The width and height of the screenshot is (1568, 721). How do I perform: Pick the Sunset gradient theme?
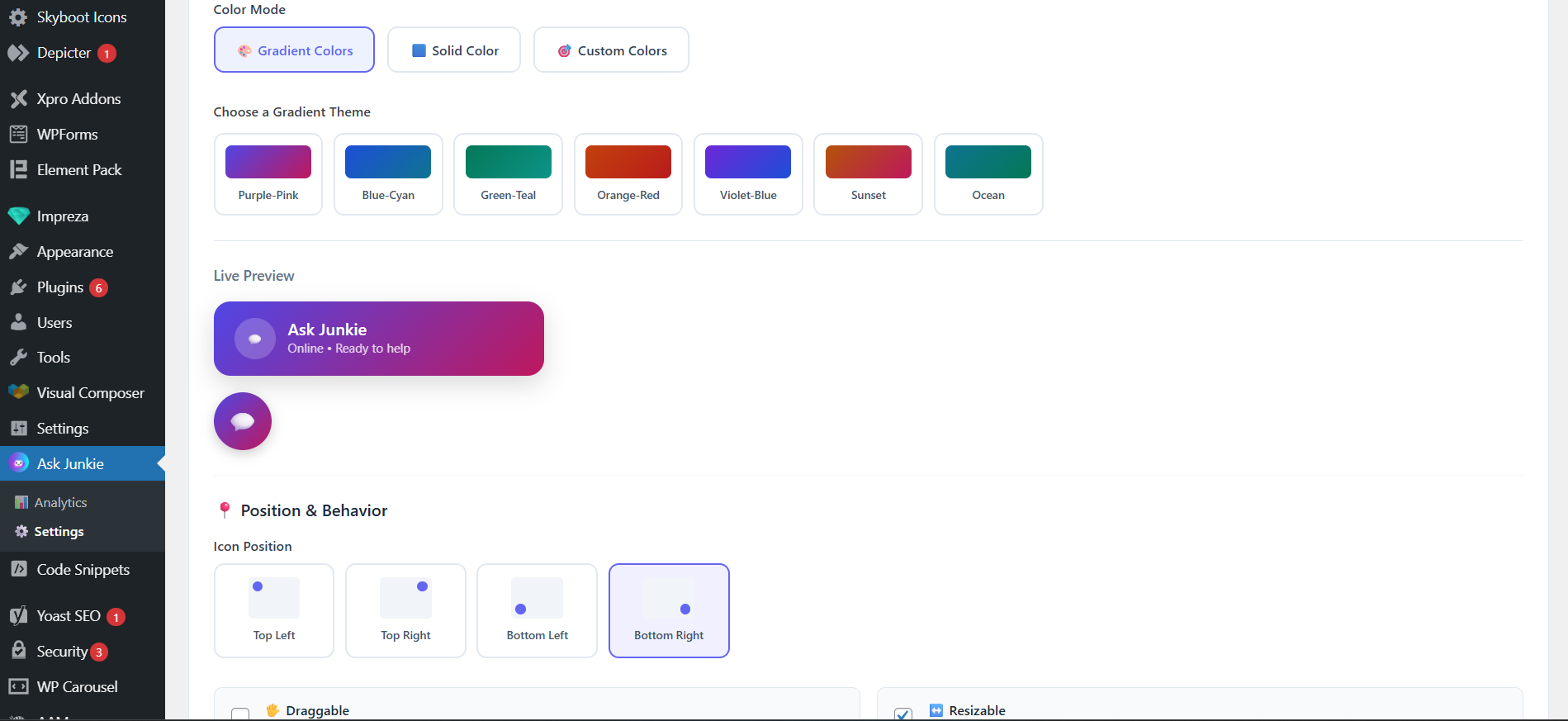click(868, 174)
